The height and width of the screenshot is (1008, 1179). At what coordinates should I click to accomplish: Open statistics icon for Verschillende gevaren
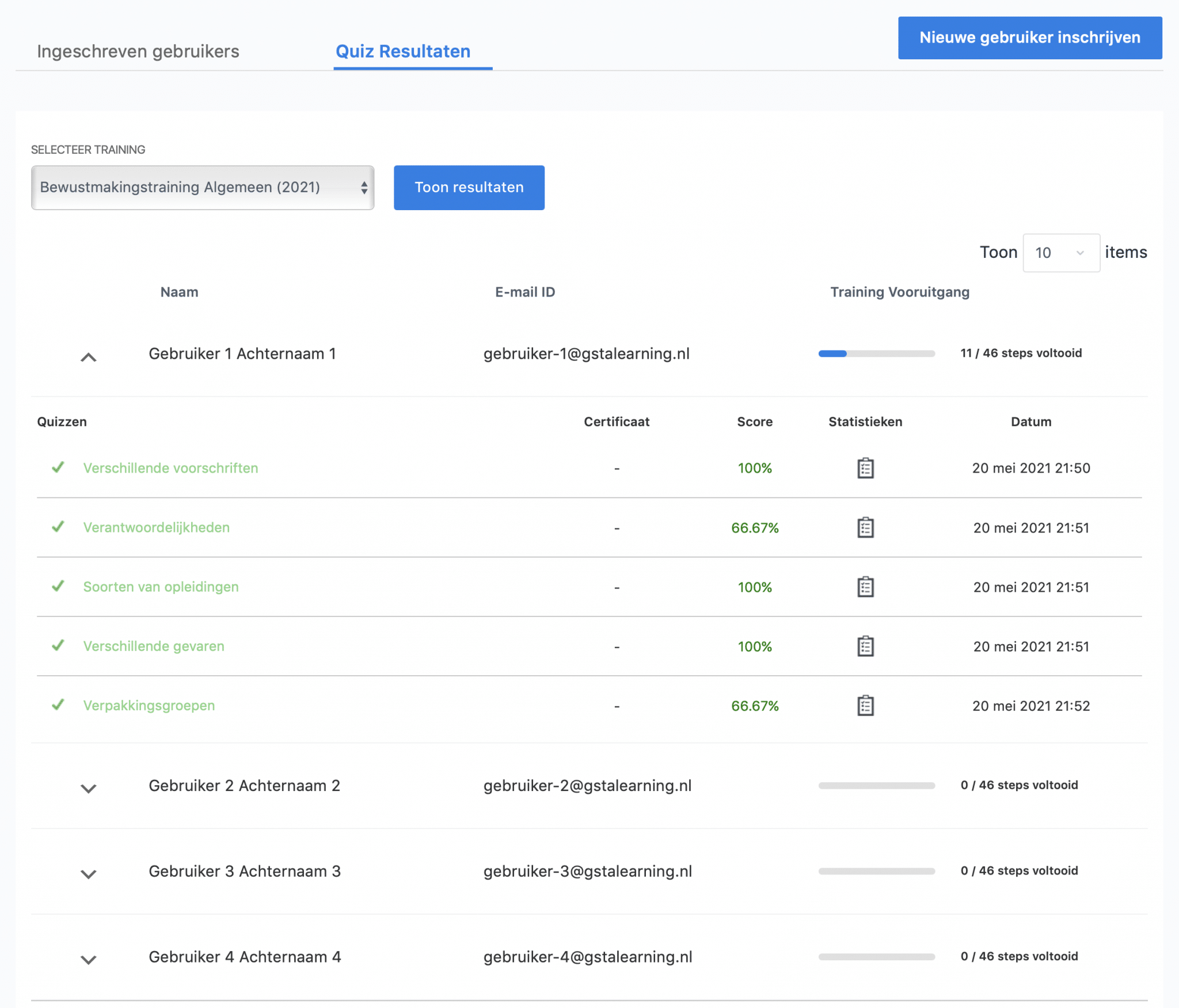tap(865, 646)
